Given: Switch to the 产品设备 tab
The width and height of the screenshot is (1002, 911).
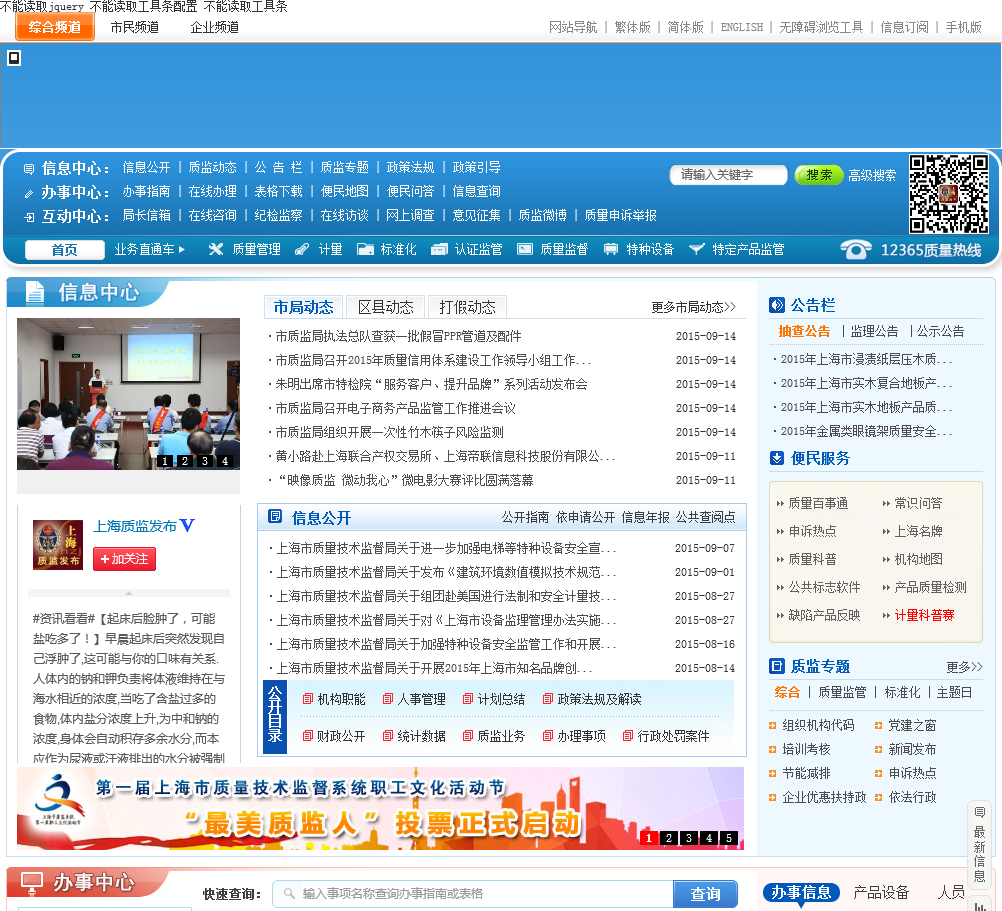Looking at the screenshot, I should [x=881, y=892].
